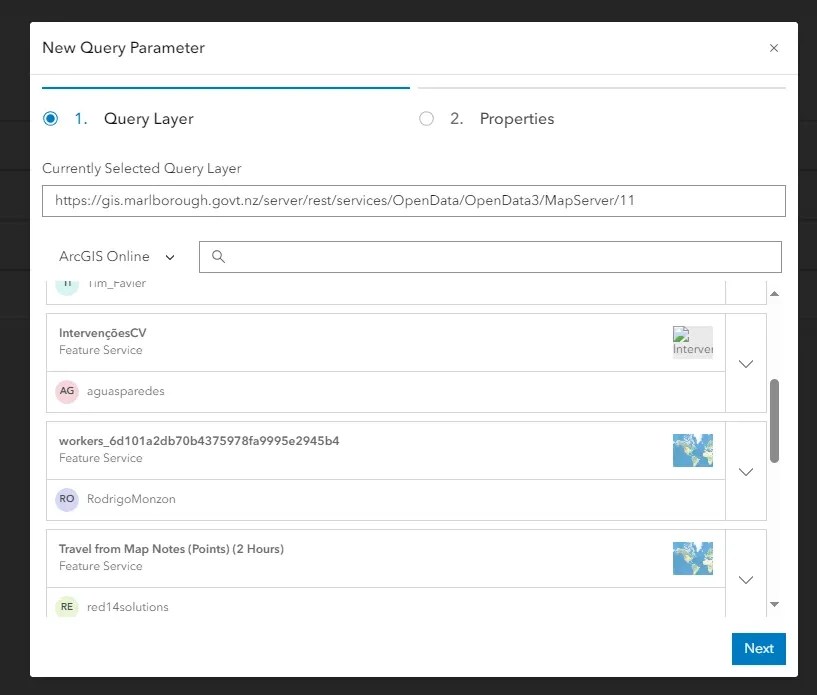Screen dimensions: 817x695
Task: Click the Currently Selected Query Layer URL field
Action: click(414, 201)
